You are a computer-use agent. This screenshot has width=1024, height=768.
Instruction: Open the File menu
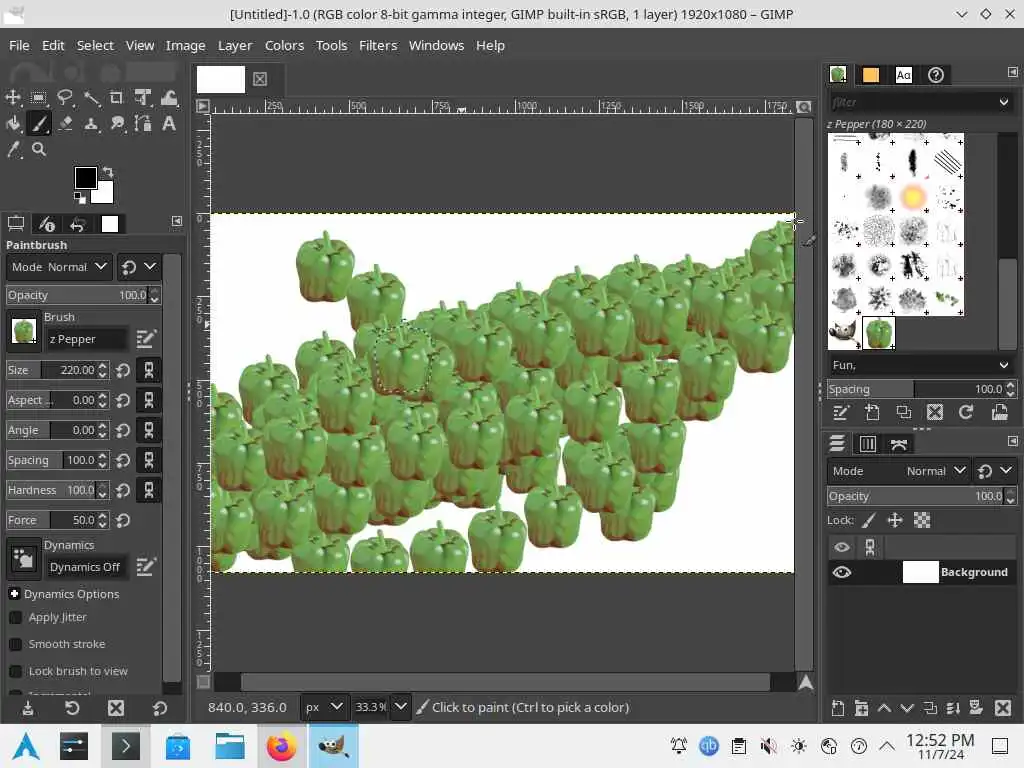tap(19, 45)
